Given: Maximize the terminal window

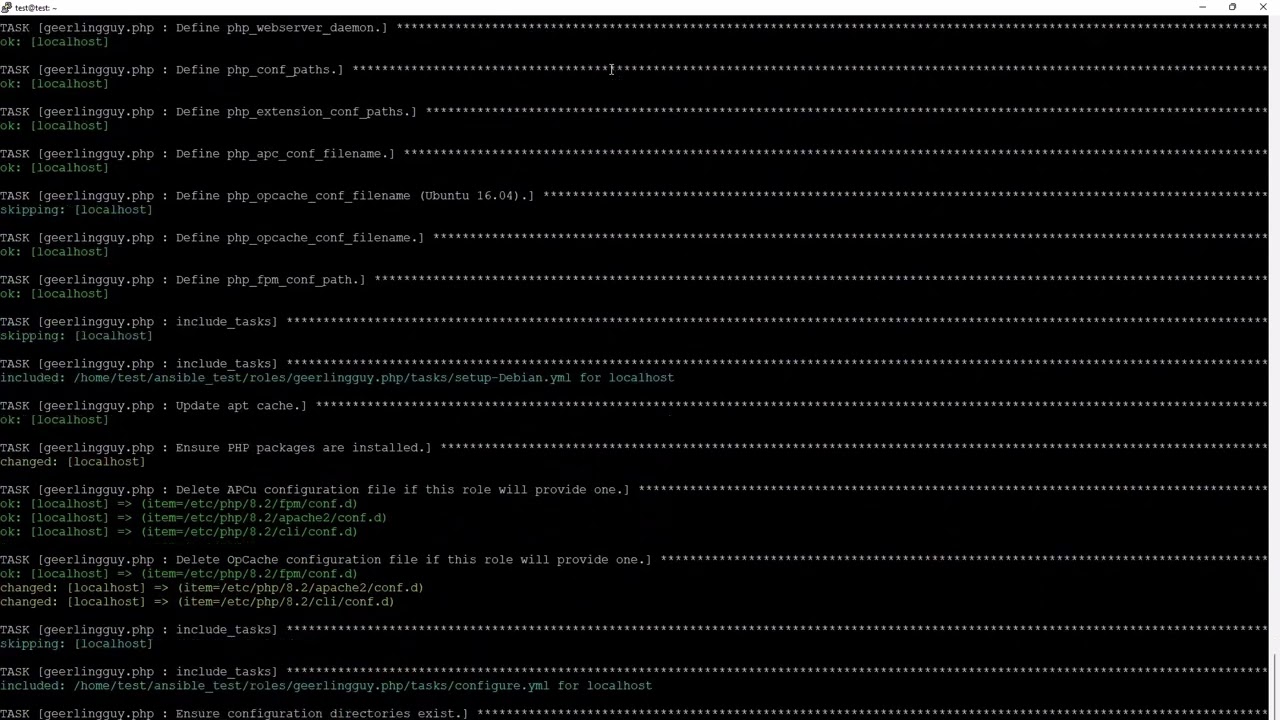Looking at the screenshot, I should (1232, 7).
